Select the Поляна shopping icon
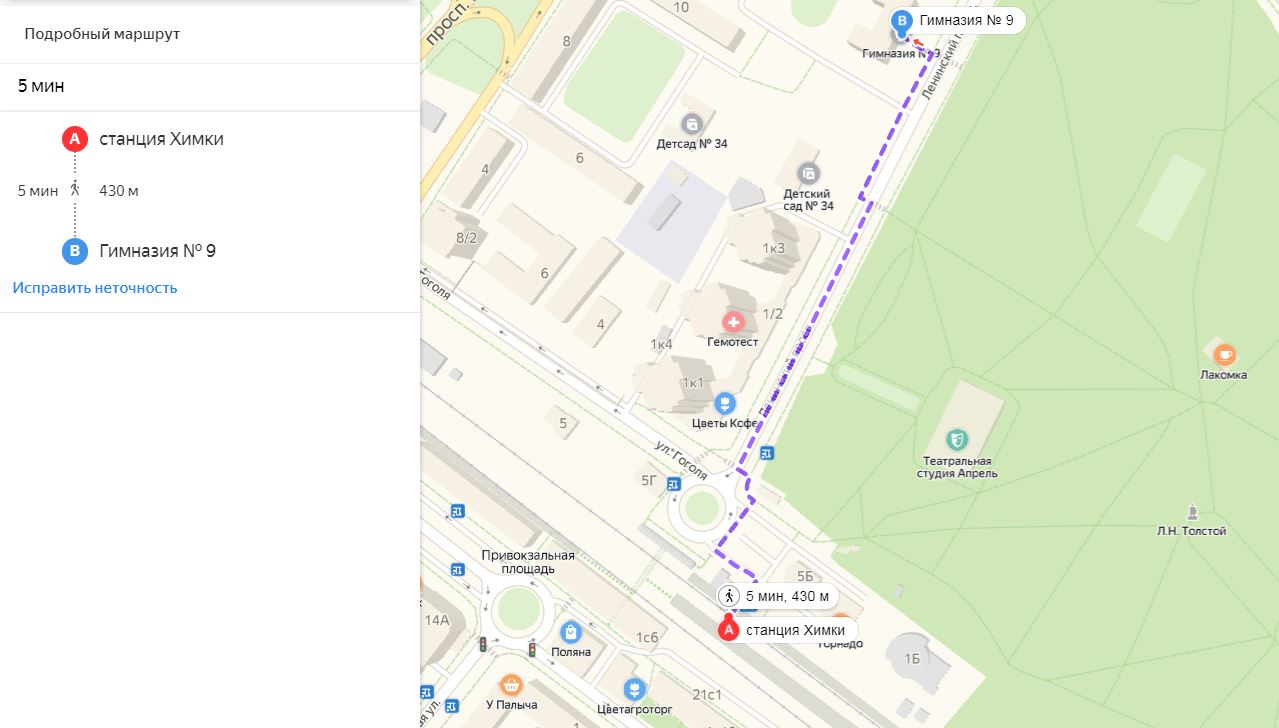The width and height of the screenshot is (1279, 728). [570, 631]
